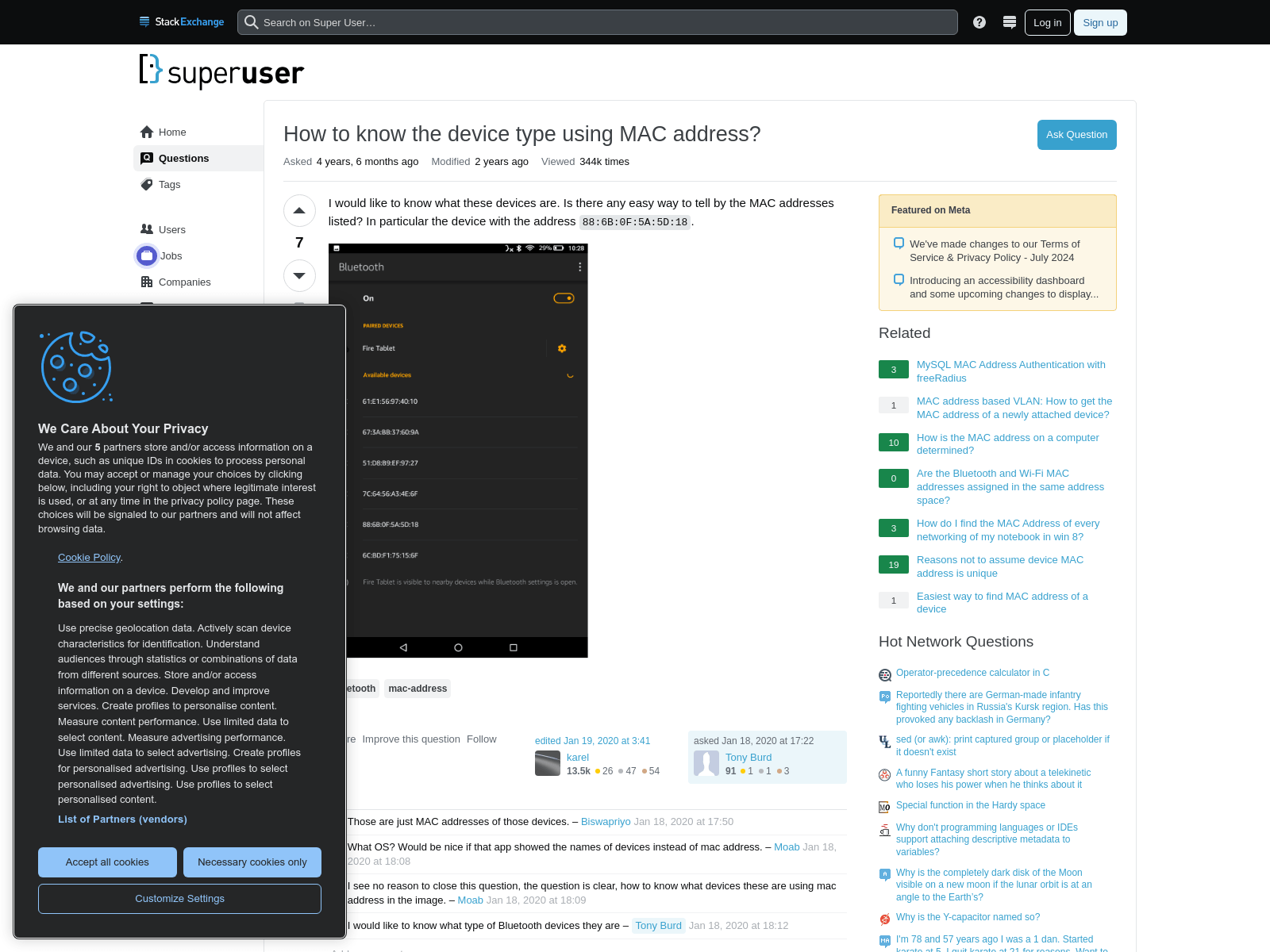Focus the Search on Super User field
1270x952 pixels.
coord(598,22)
